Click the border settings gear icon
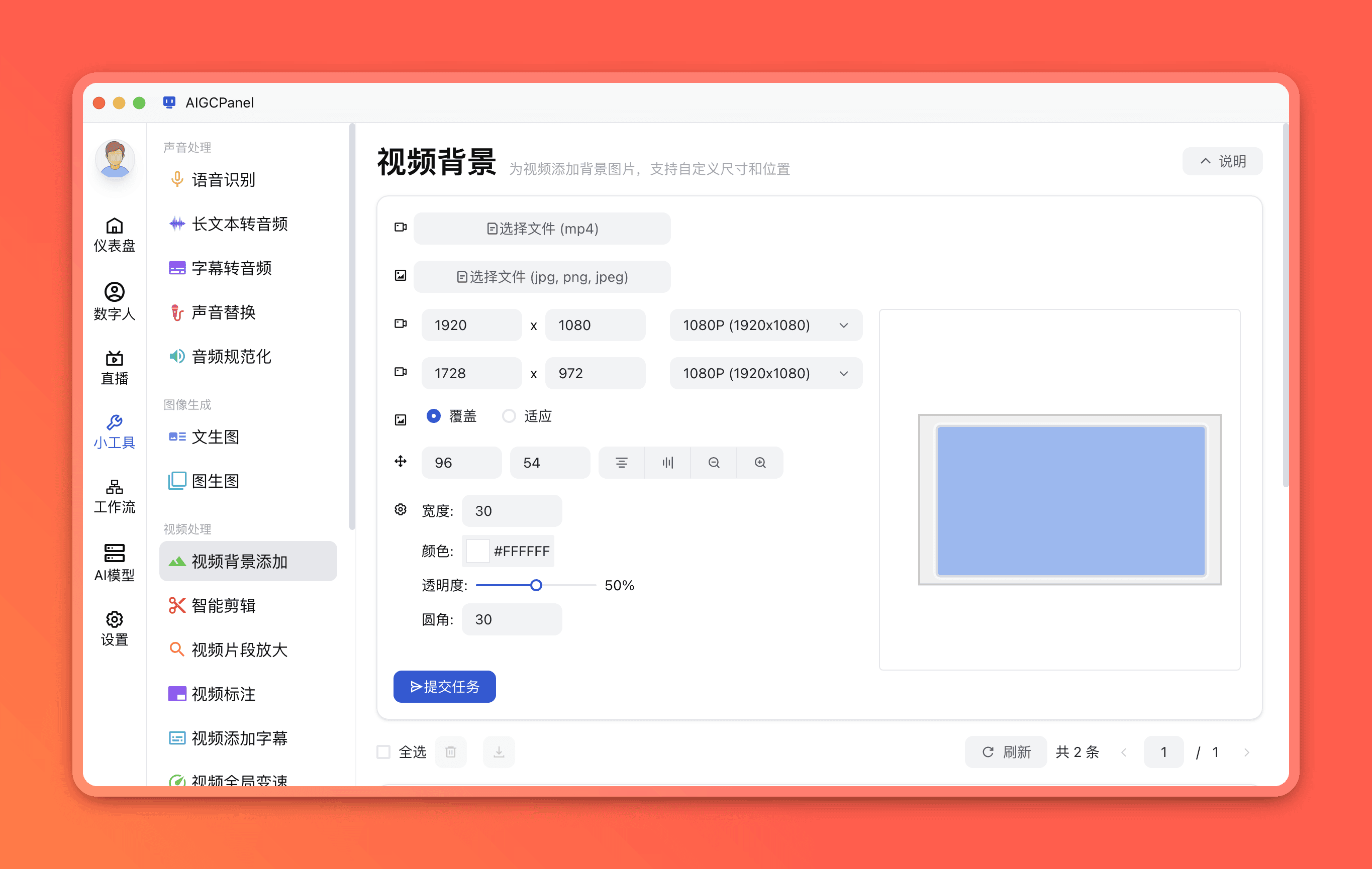Screen dimensions: 1372x869 coord(401,510)
